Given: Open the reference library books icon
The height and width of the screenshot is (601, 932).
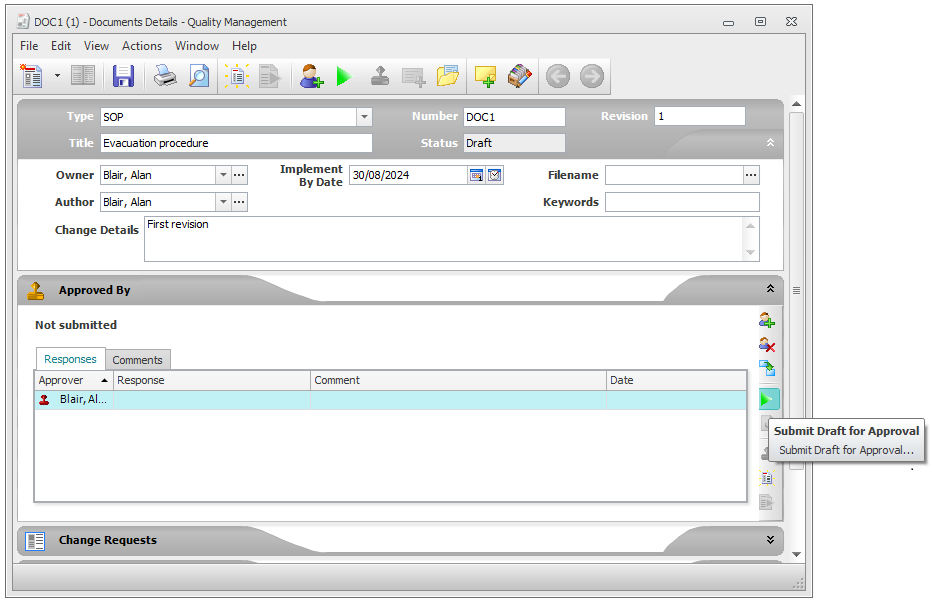Looking at the screenshot, I should [519, 76].
